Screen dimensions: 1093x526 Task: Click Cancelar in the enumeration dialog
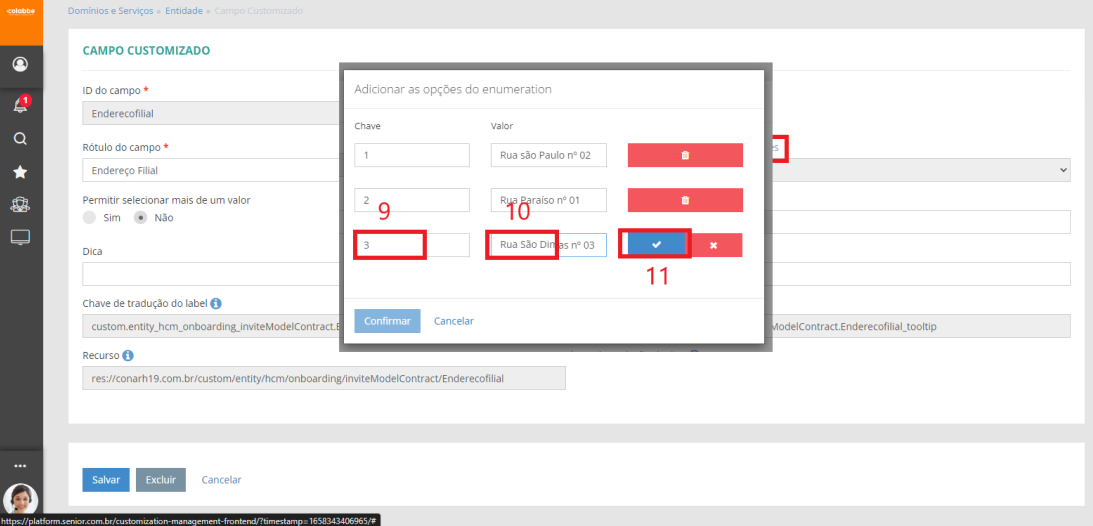(x=454, y=321)
